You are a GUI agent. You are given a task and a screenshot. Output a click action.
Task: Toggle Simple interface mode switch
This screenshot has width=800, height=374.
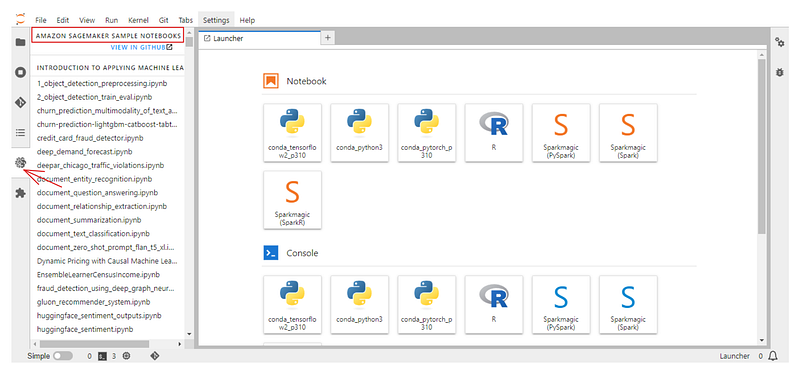pyautogui.click(x=63, y=356)
